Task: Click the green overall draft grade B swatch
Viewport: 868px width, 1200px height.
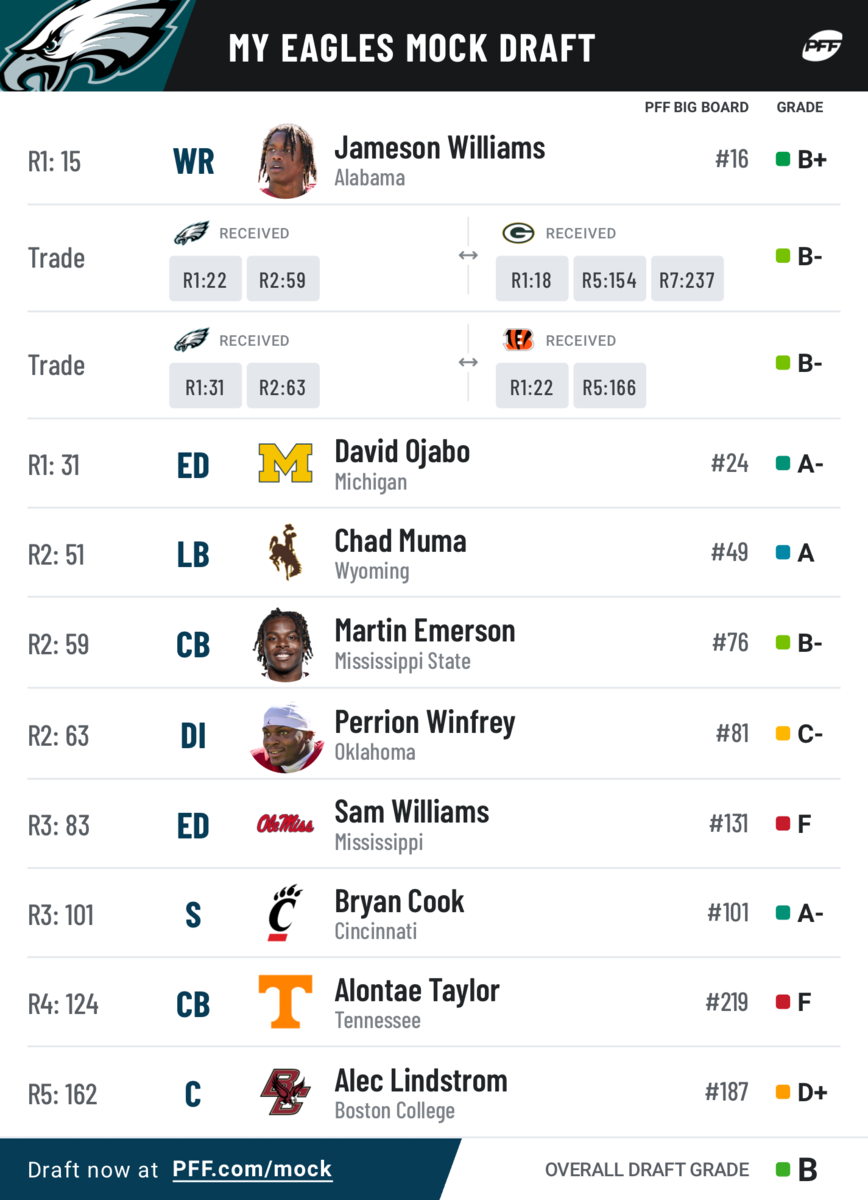Action: 783,1169
